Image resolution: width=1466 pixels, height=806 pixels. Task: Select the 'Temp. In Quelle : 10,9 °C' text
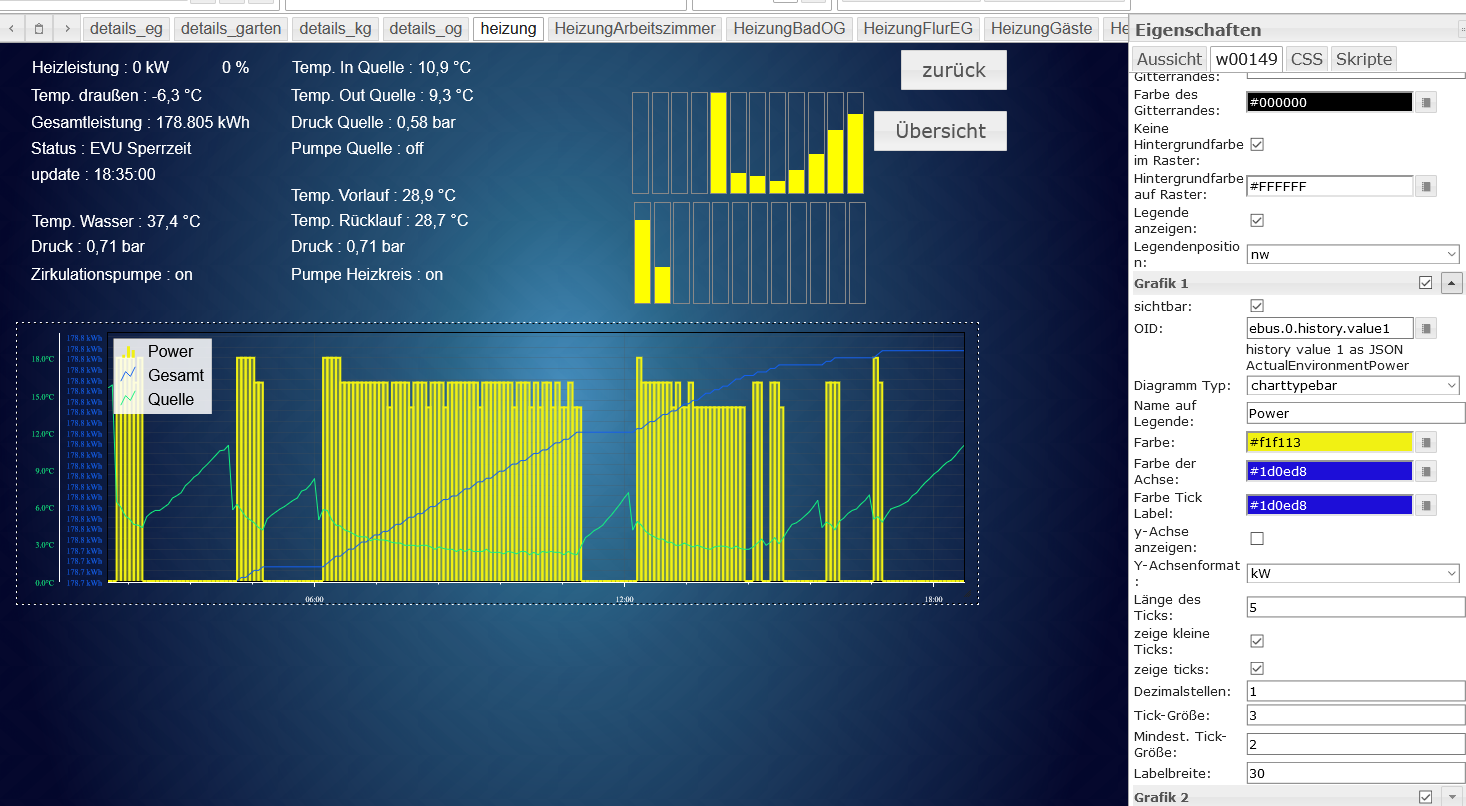point(381,68)
